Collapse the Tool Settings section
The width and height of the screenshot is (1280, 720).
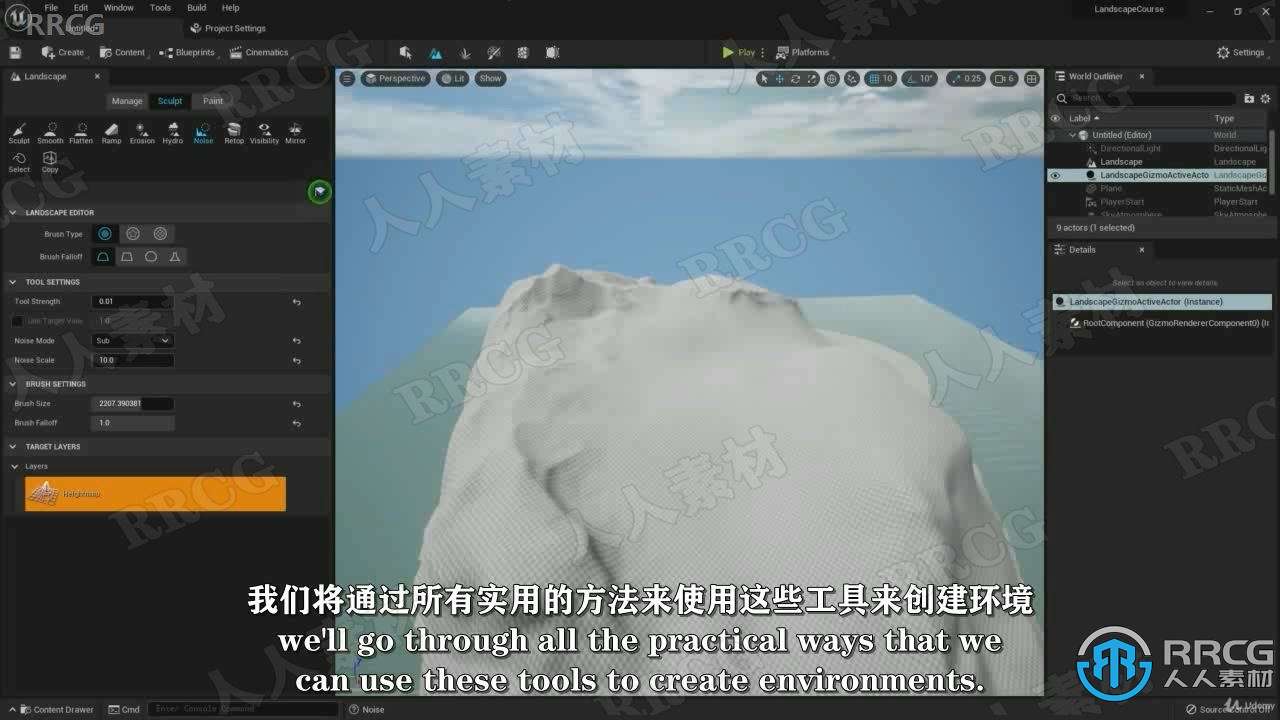13,282
